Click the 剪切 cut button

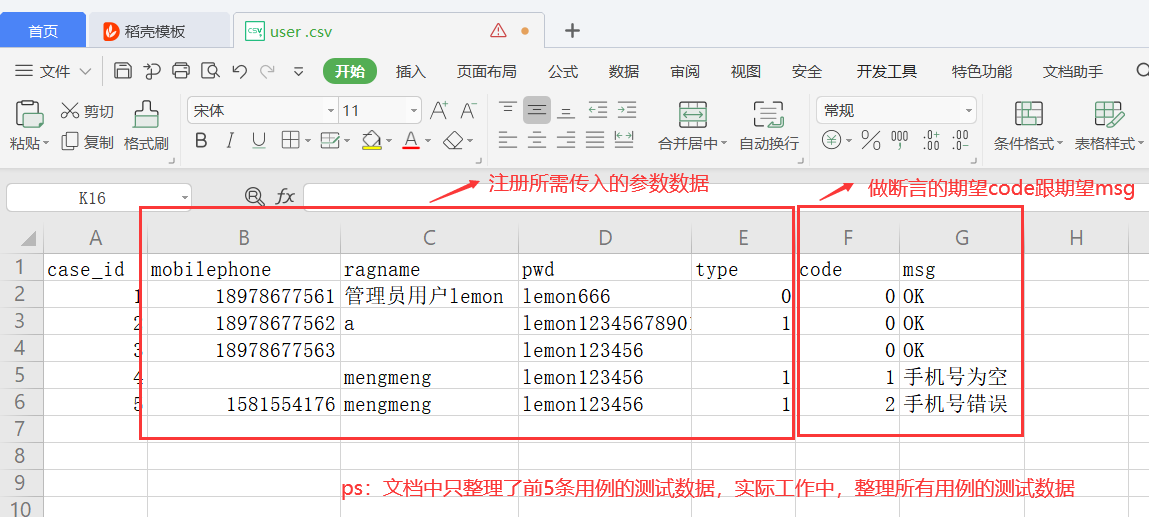tap(87, 111)
